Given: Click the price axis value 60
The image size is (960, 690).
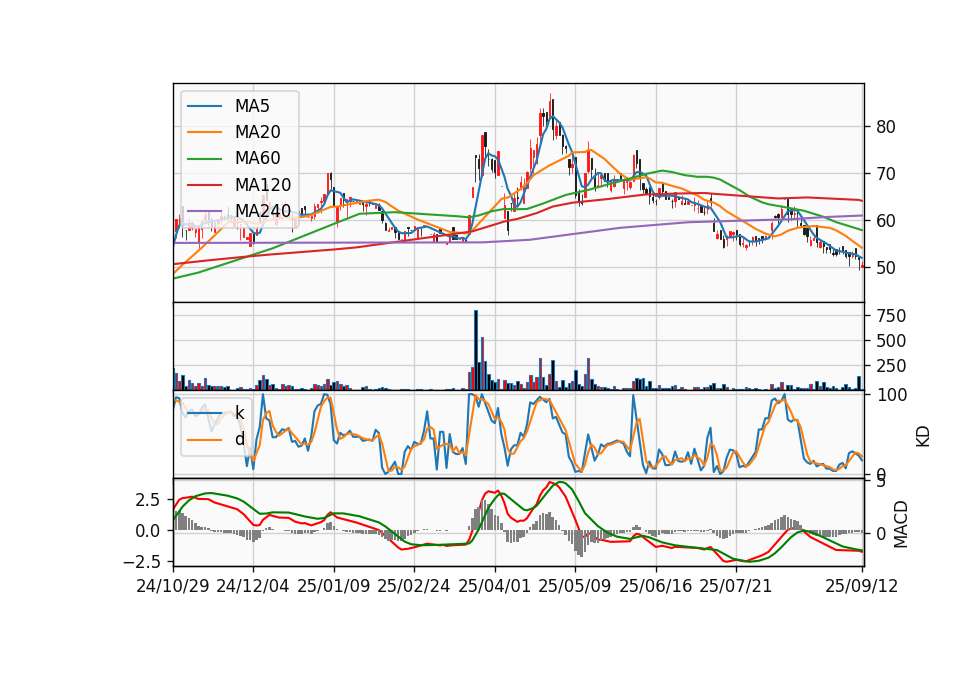Looking at the screenshot, I should pos(886,221).
